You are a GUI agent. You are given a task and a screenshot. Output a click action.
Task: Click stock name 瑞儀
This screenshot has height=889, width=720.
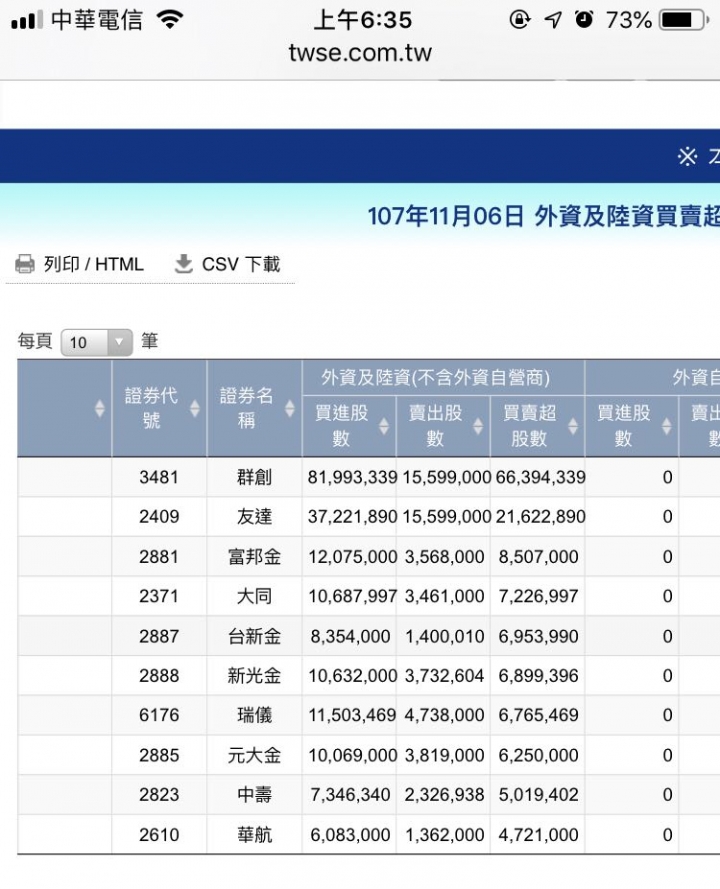click(255, 716)
